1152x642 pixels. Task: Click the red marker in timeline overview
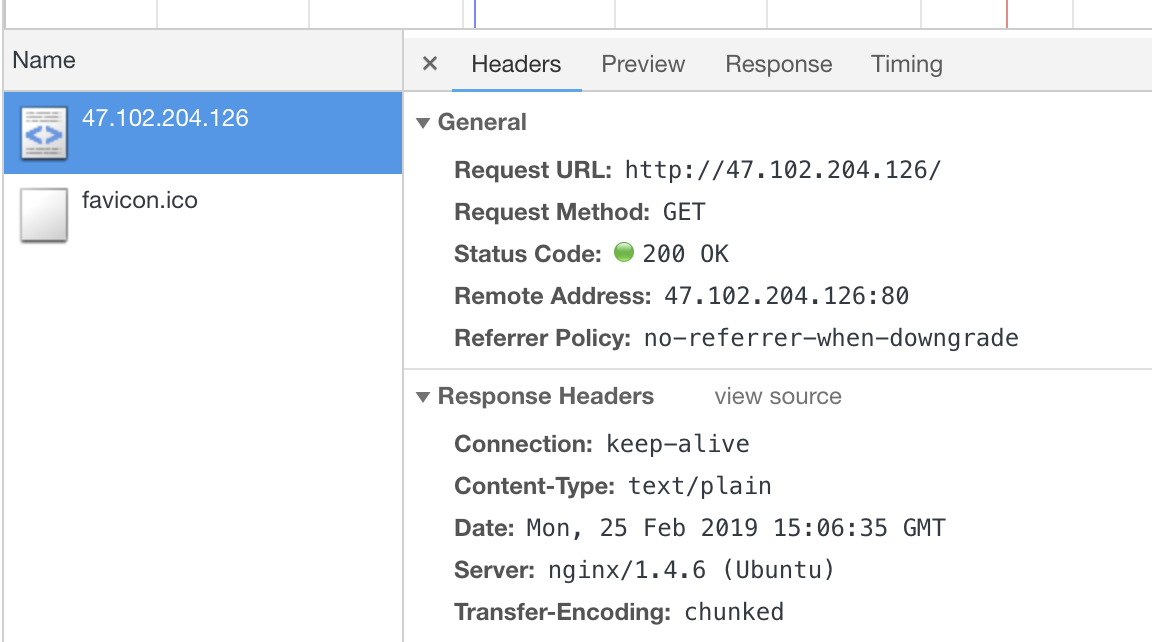pos(1007,14)
